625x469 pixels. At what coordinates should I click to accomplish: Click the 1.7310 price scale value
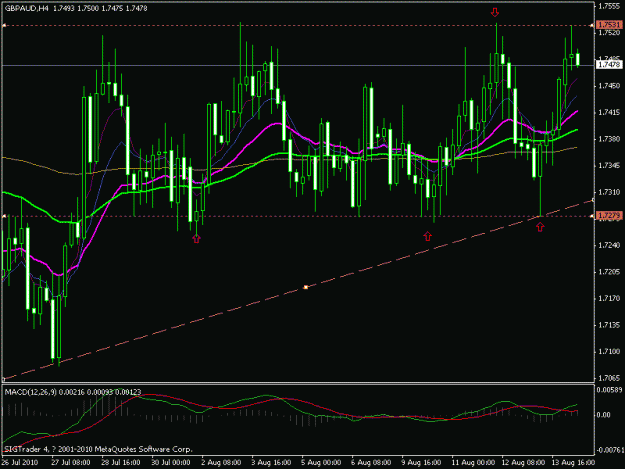click(x=609, y=192)
